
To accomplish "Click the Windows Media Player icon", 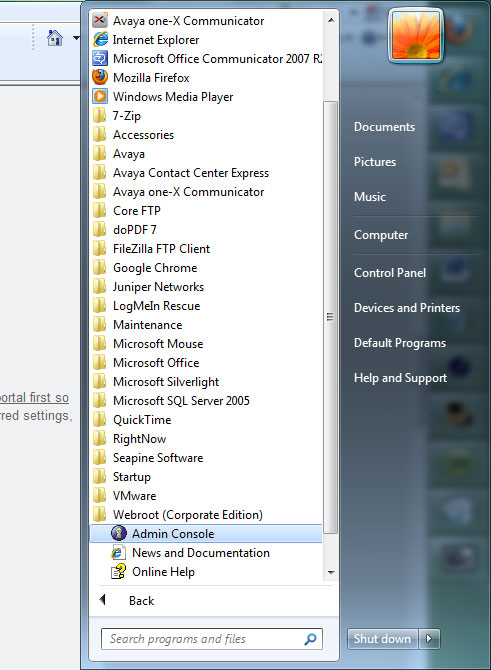I will [100, 97].
